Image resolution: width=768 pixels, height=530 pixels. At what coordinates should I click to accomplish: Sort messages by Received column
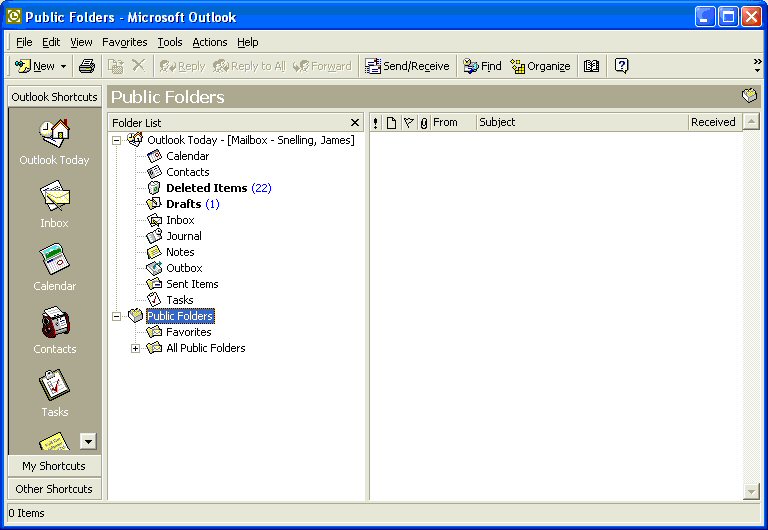click(716, 122)
